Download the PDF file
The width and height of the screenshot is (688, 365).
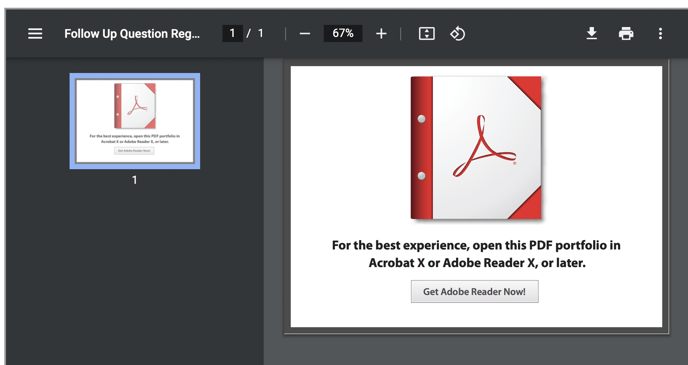[591, 34]
